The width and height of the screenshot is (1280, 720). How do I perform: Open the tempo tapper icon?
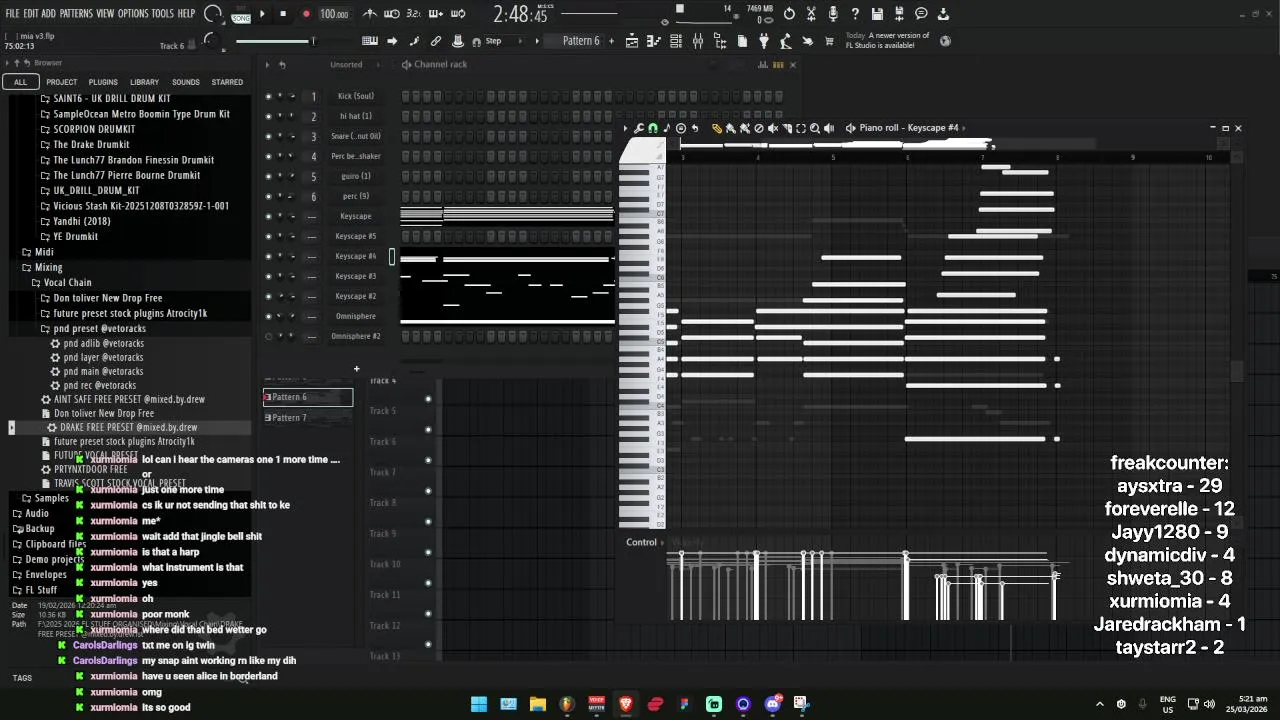click(786, 41)
